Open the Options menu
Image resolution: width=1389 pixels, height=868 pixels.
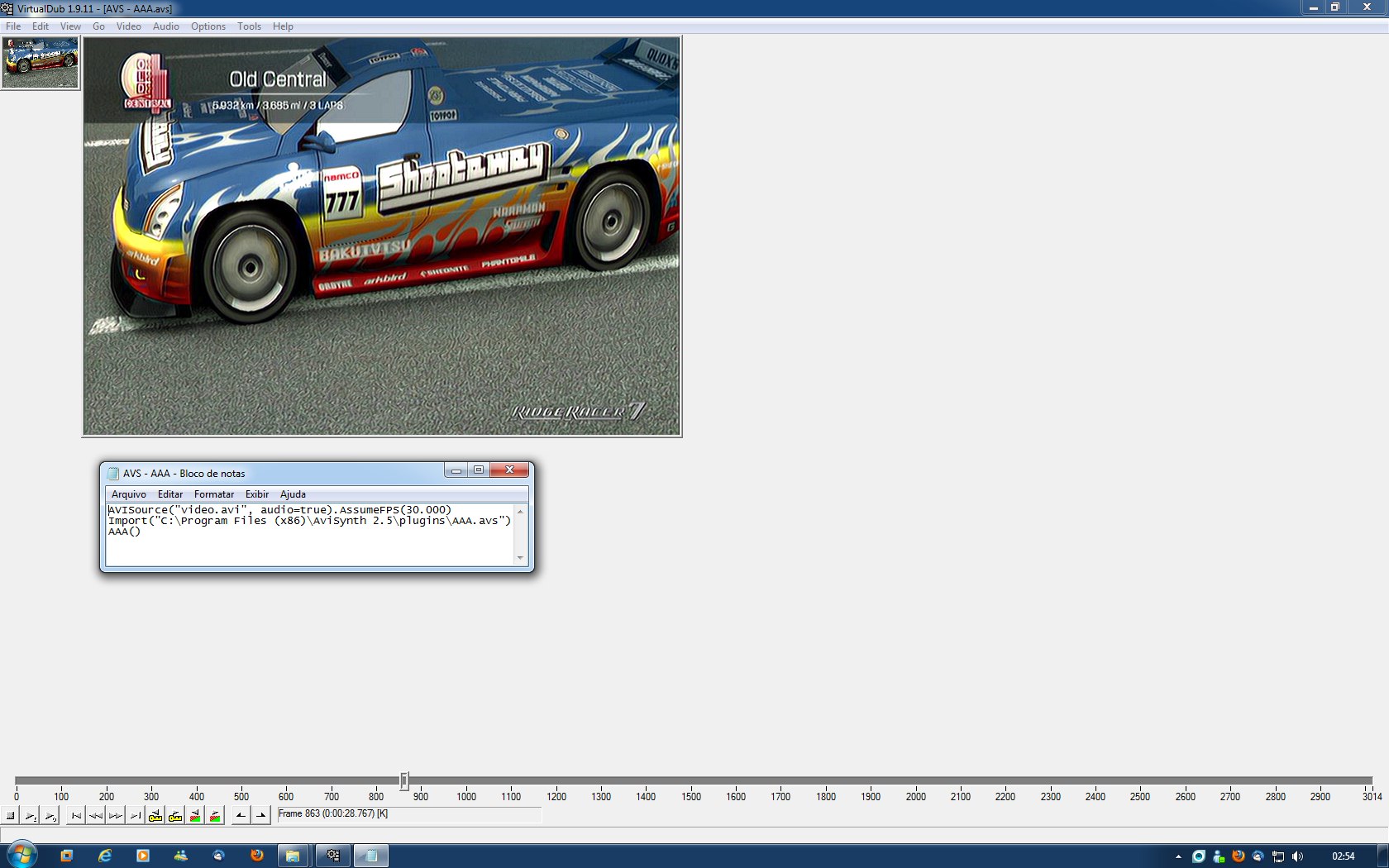point(208,26)
